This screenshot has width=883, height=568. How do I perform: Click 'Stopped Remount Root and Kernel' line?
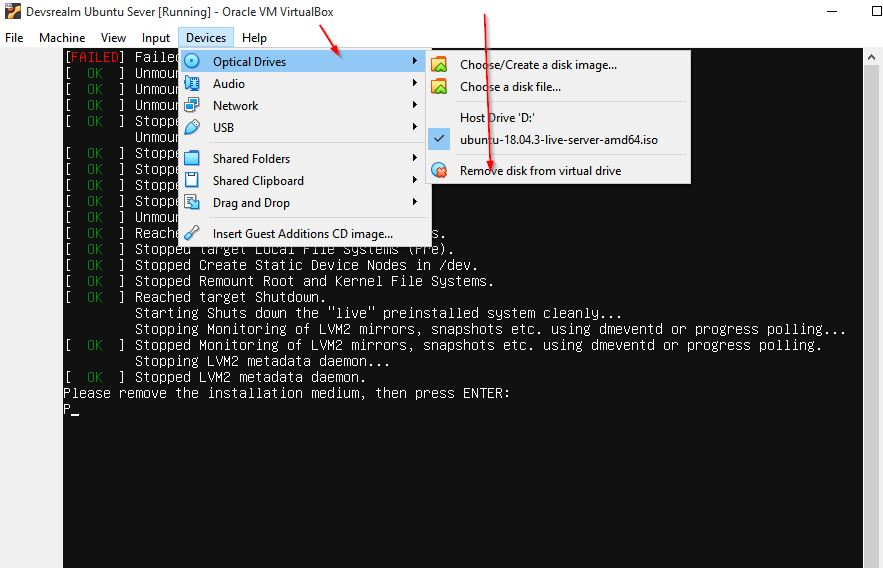(x=314, y=281)
